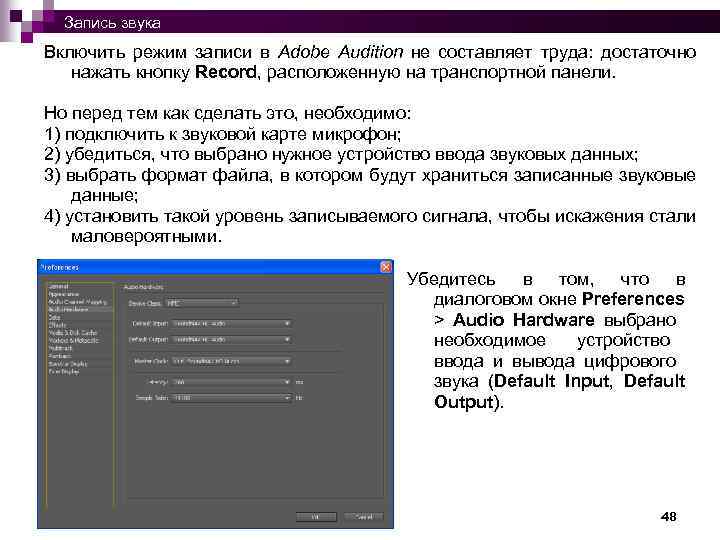Select Appearance in the Preferences list
Image resolution: width=720 pixels, height=540 pixels.
click(64, 294)
